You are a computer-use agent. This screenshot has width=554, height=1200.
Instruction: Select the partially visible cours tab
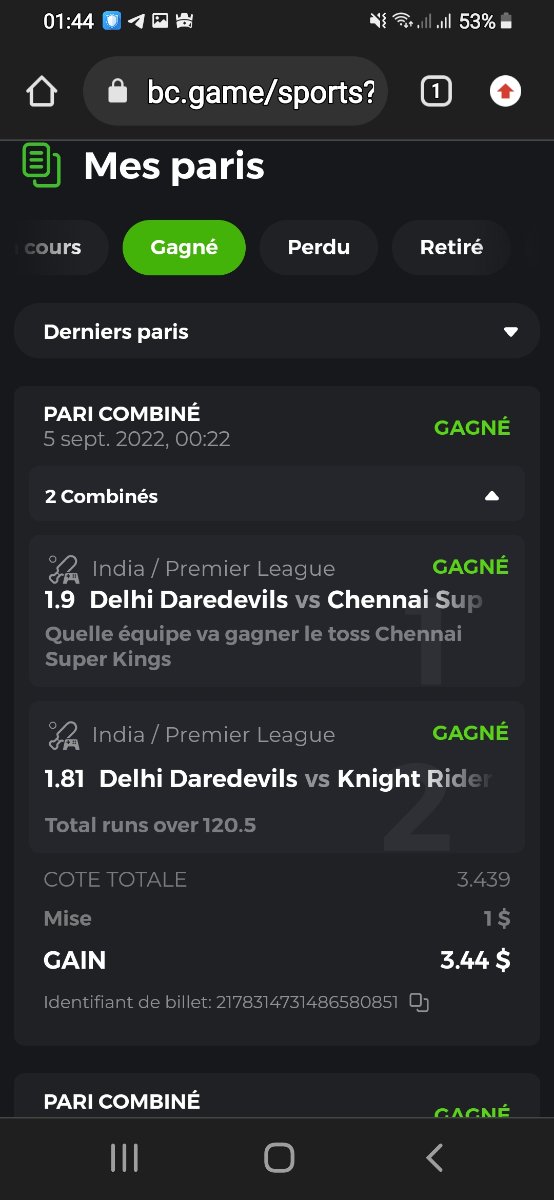click(54, 247)
